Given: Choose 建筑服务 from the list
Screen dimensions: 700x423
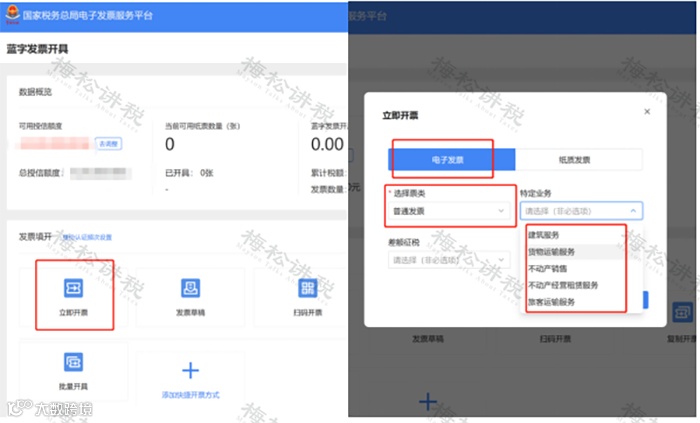Looking at the screenshot, I should pos(543,235).
